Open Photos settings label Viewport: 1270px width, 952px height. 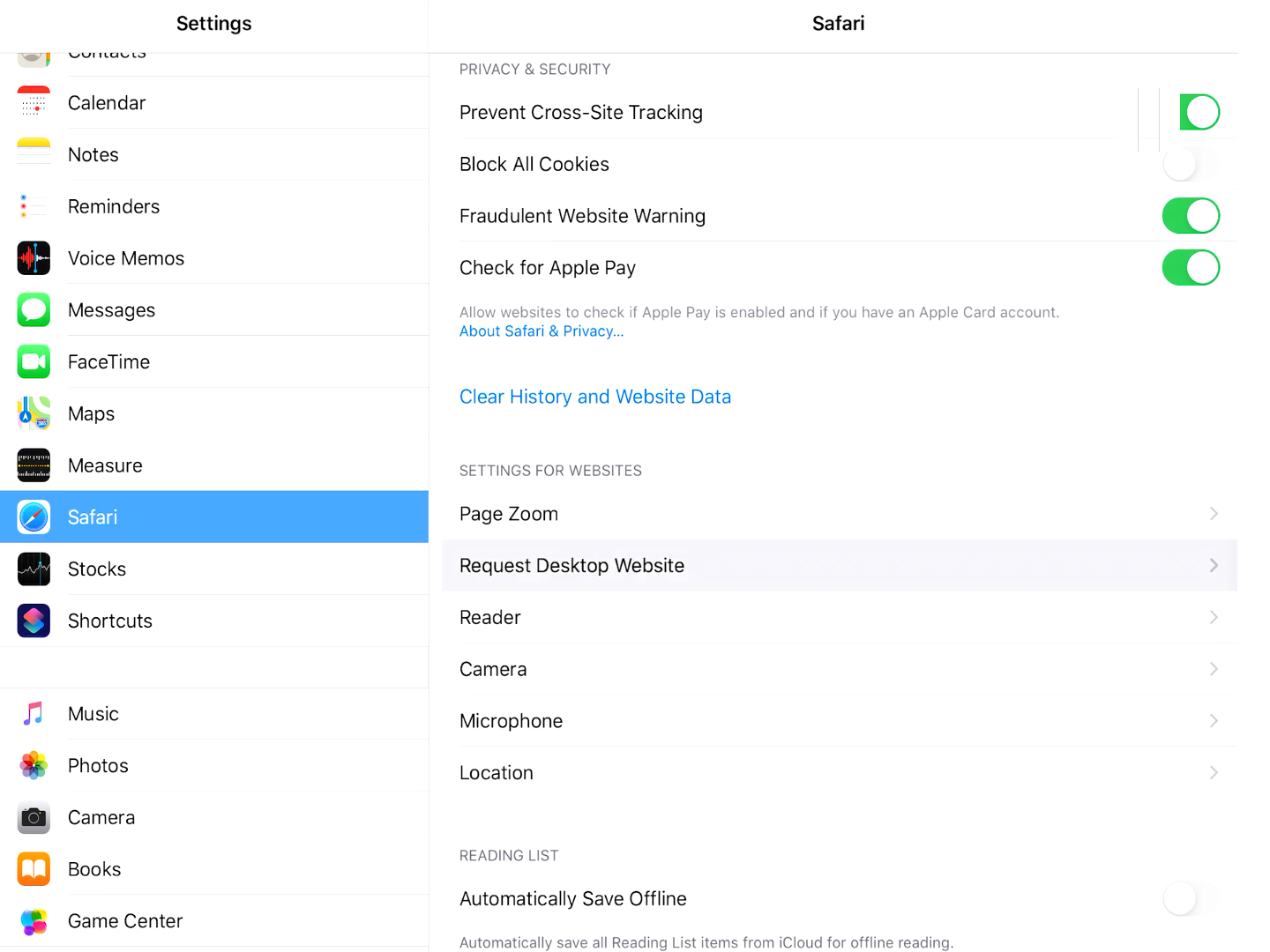pyautogui.click(x=98, y=766)
